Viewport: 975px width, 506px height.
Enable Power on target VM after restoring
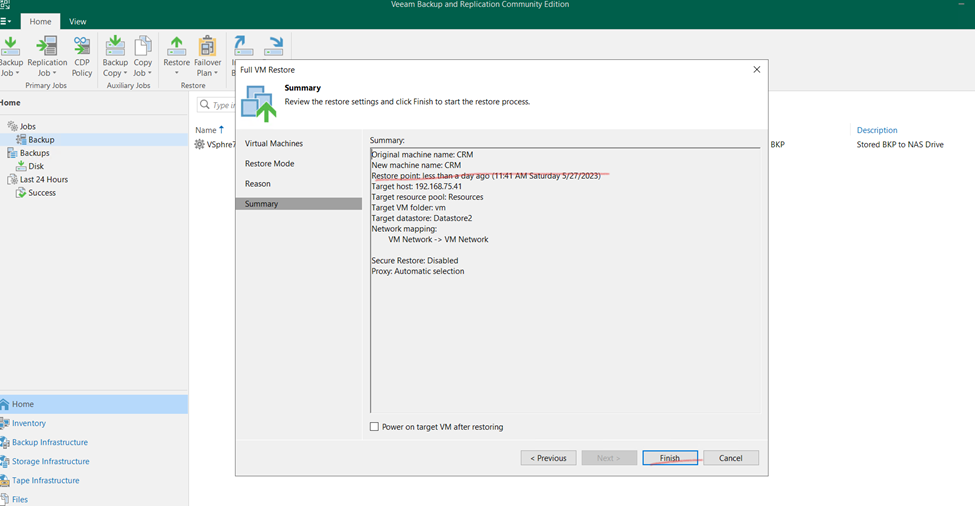tap(374, 426)
